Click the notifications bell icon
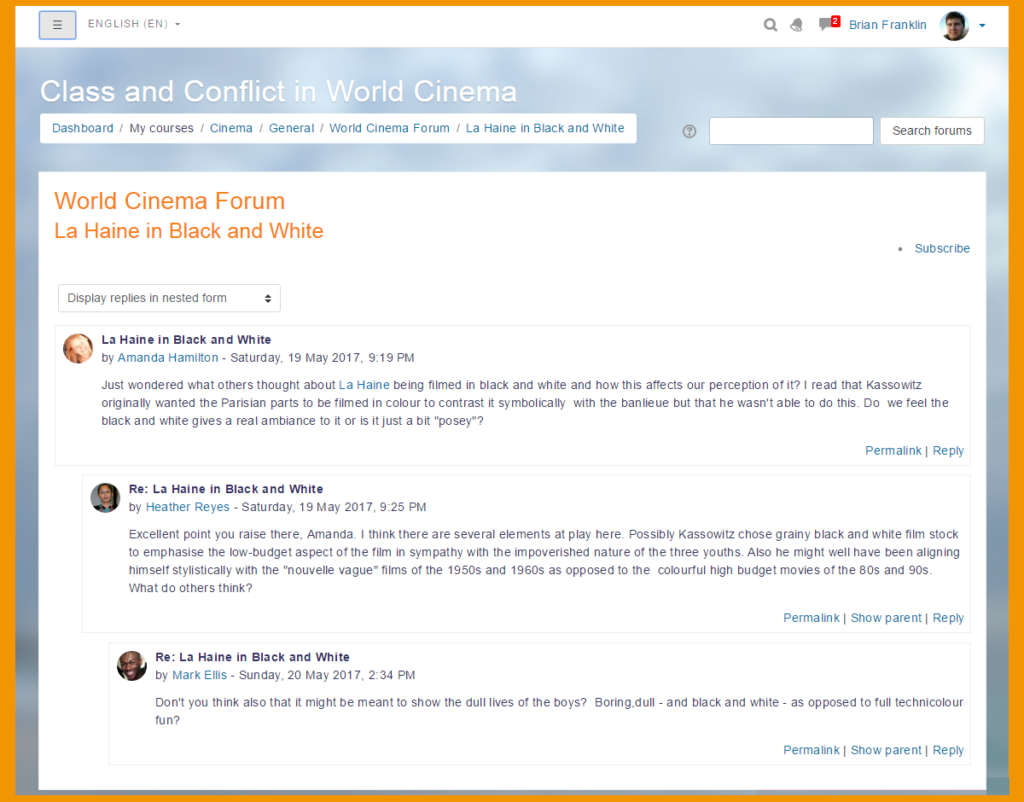Screen dimensions: 1024x802 [796, 24]
